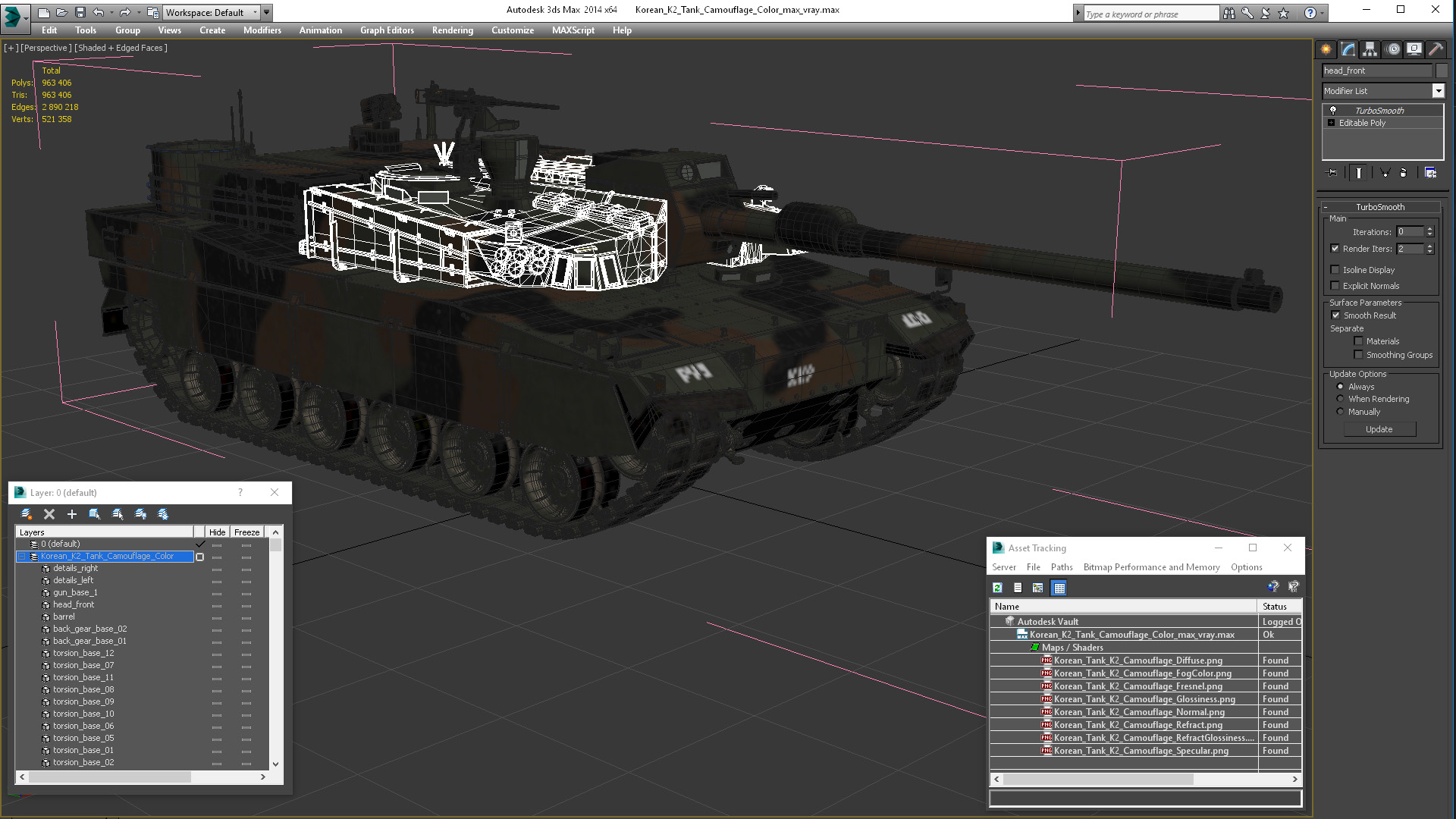Click the object color swatch
Viewport: 1456px width, 819px height.
[x=1442, y=71]
